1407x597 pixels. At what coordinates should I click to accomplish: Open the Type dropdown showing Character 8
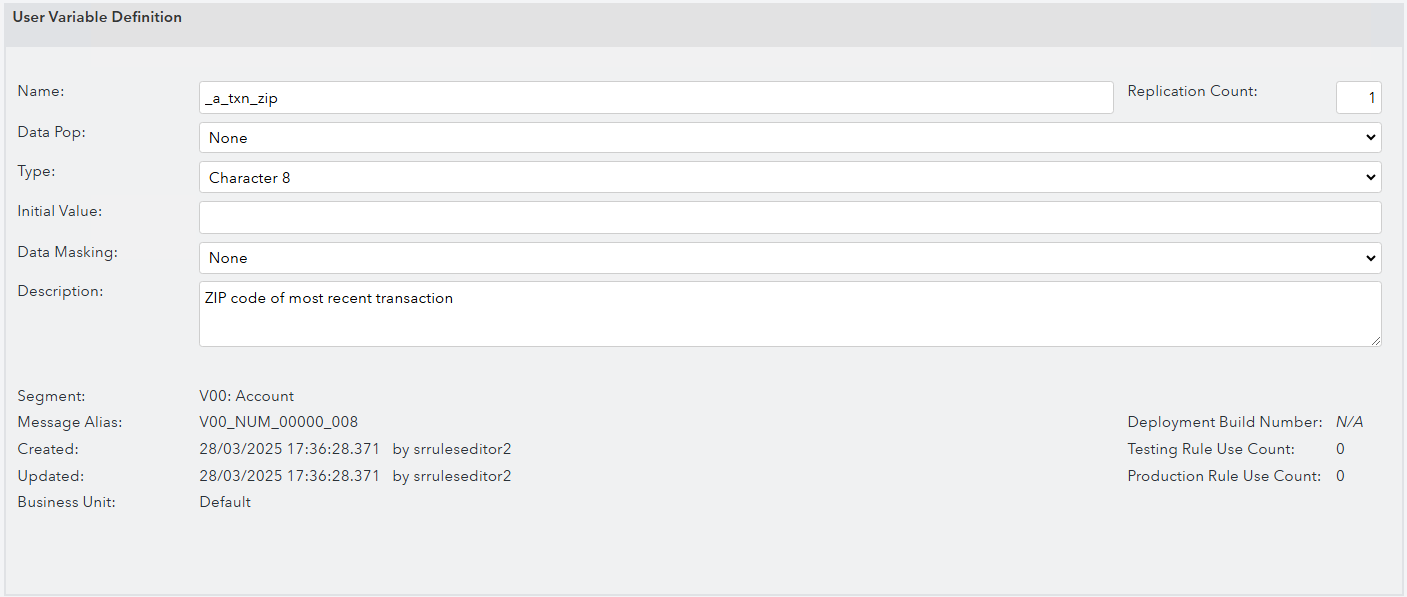tap(789, 177)
